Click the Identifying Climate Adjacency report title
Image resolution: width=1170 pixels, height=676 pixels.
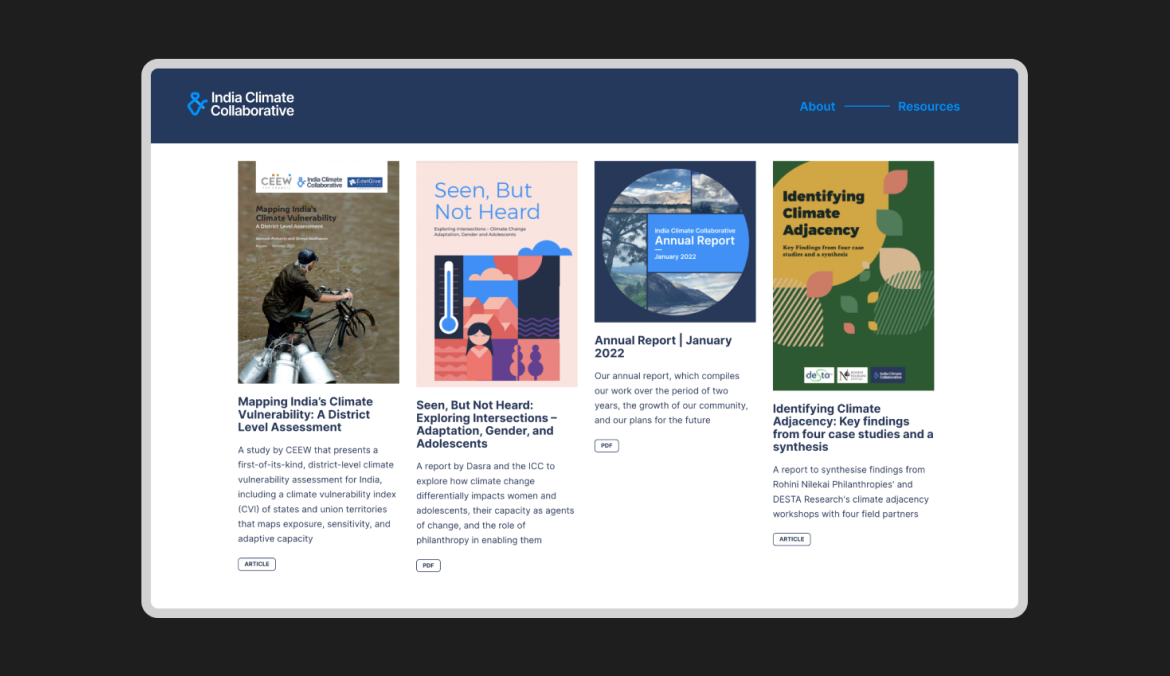click(x=853, y=428)
